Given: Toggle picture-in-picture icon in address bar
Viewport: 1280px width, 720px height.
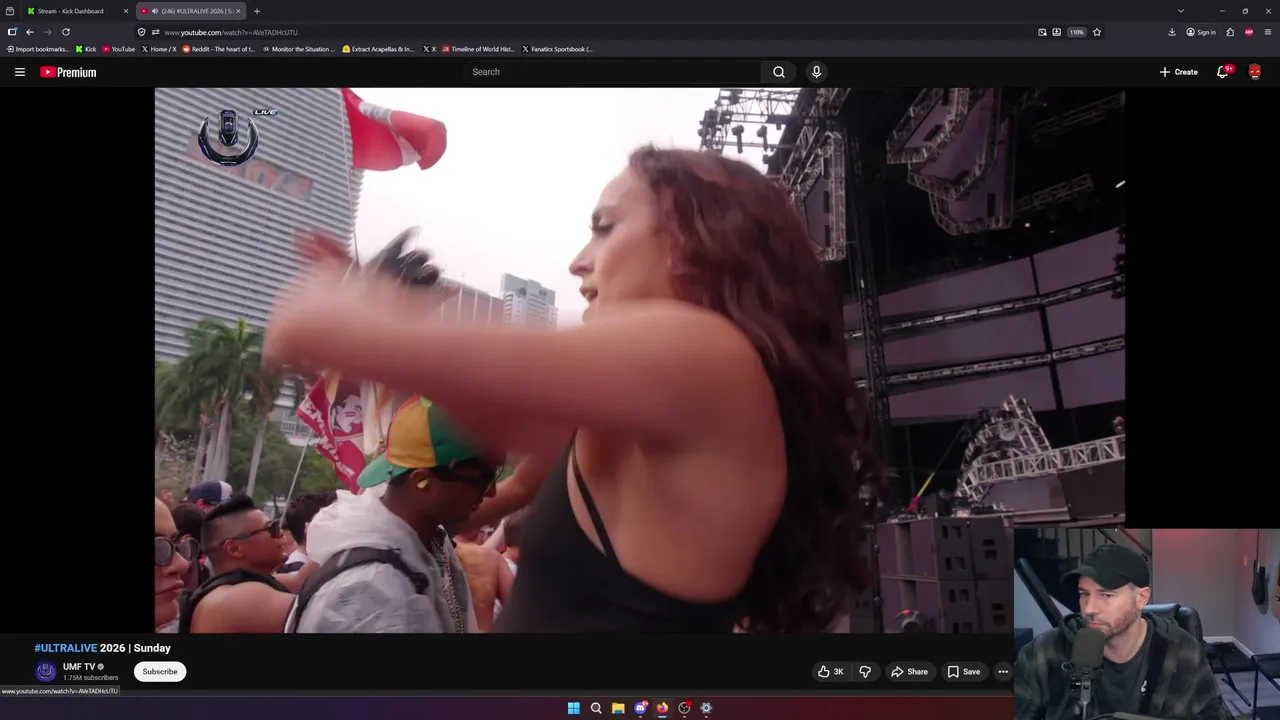Looking at the screenshot, I should coord(1042,32).
